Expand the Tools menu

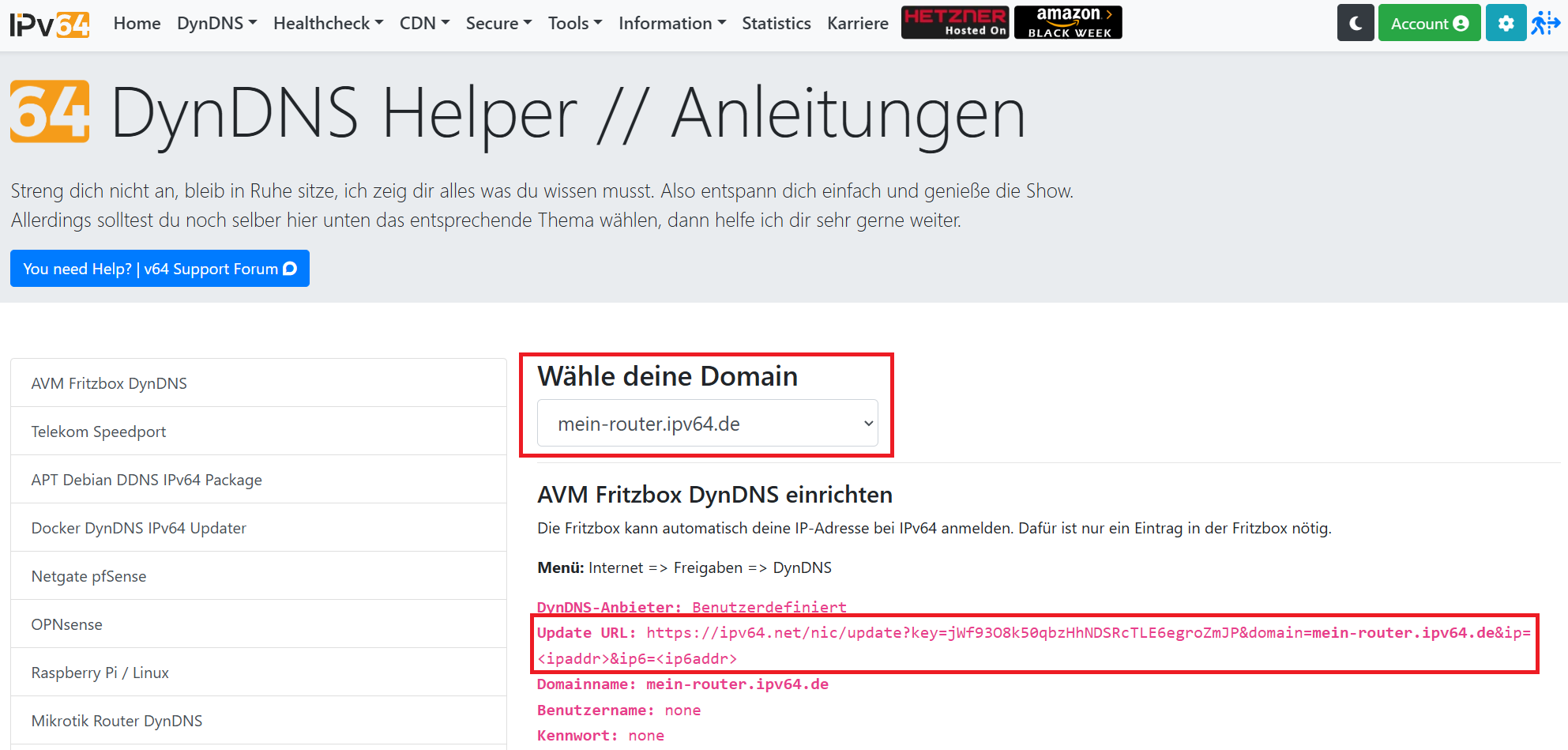tap(575, 23)
